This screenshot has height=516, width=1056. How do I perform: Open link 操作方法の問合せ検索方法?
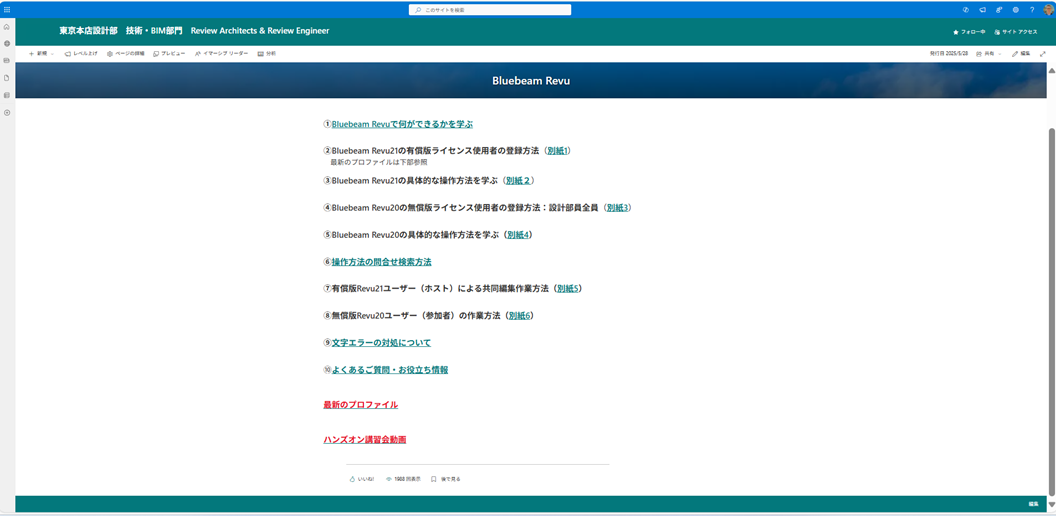[x=381, y=261]
